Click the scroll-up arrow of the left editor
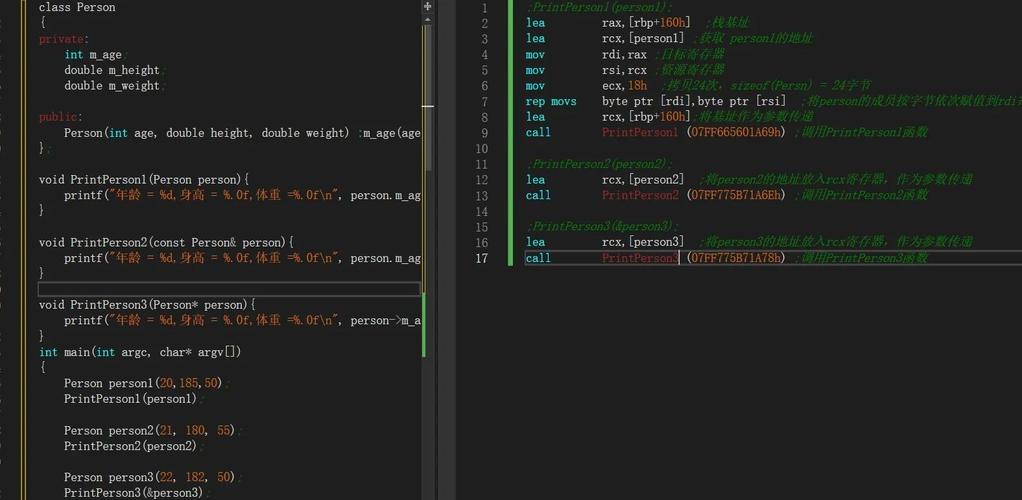 (x=428, y=20)
